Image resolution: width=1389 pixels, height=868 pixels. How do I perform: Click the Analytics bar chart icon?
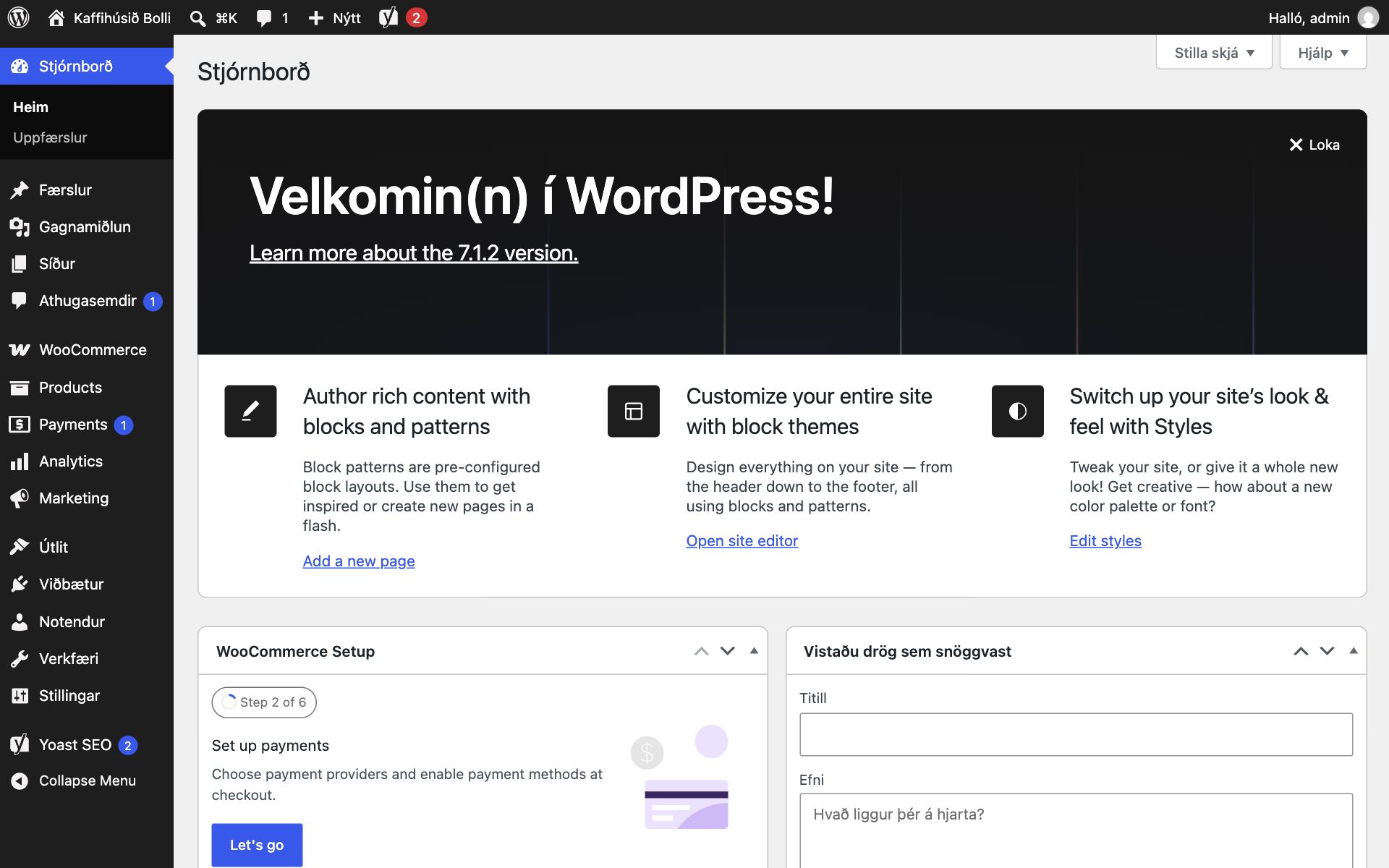pos(20,461)
